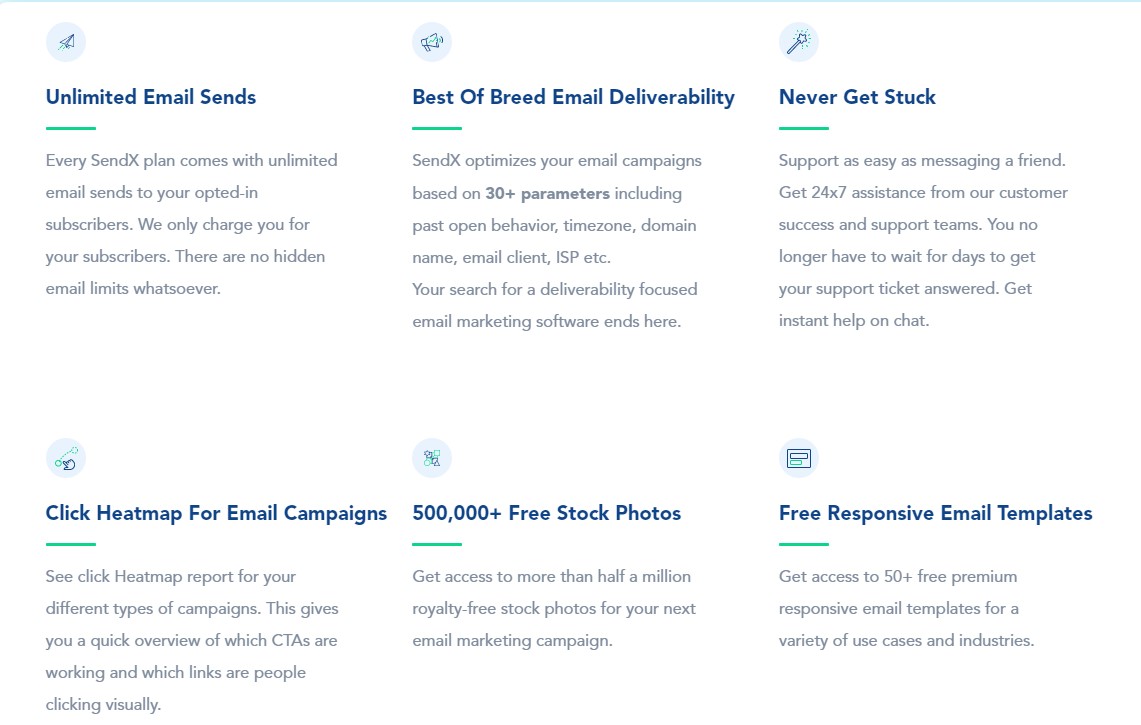
Task: Click the green underline below Unlimited Email Sends
Action: pyautogui.click(x=71, y=128)
